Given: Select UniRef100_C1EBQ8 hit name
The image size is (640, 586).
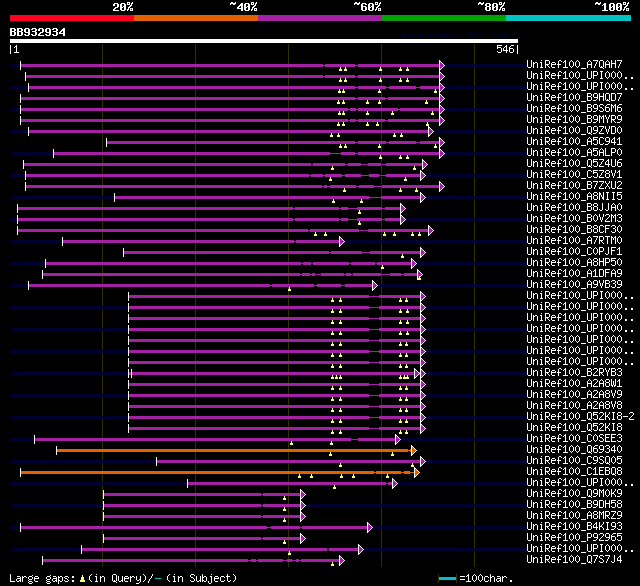Looking at the screenshot, I should 574,472.
